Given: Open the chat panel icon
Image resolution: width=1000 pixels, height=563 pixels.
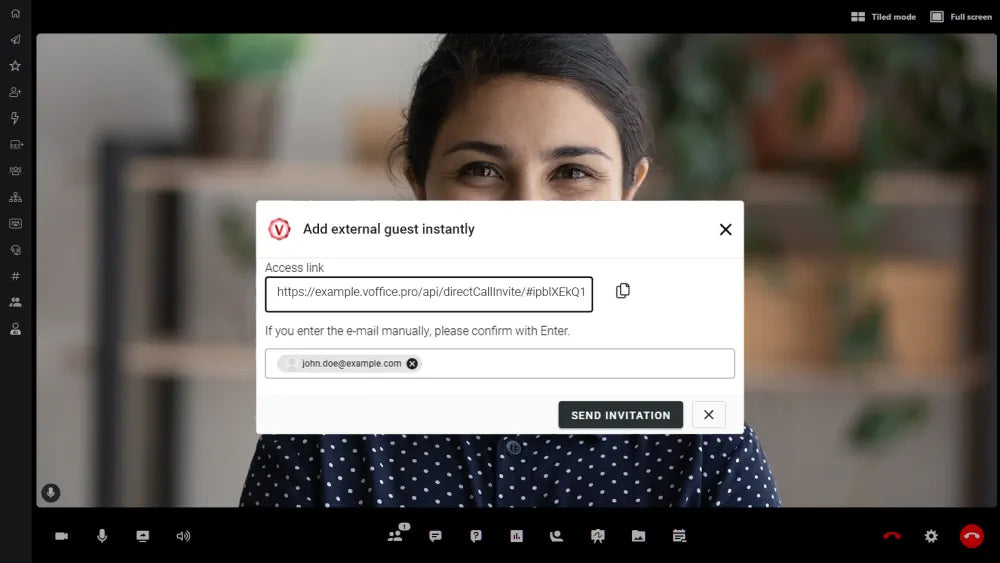Looking at the screenshot, I should (x=435, y=536).
